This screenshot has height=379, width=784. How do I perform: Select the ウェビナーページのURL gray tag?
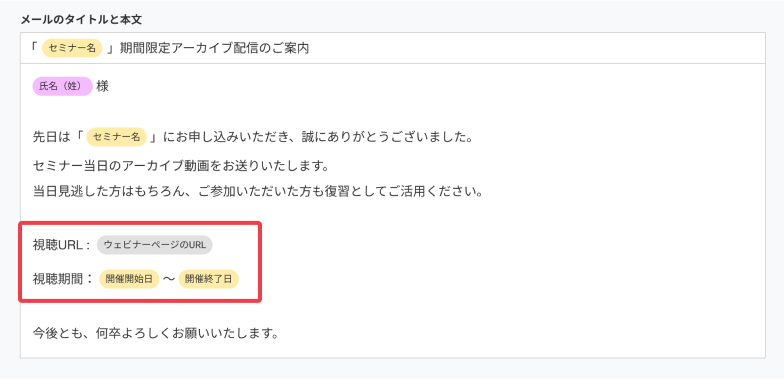[x=154, y=245]
